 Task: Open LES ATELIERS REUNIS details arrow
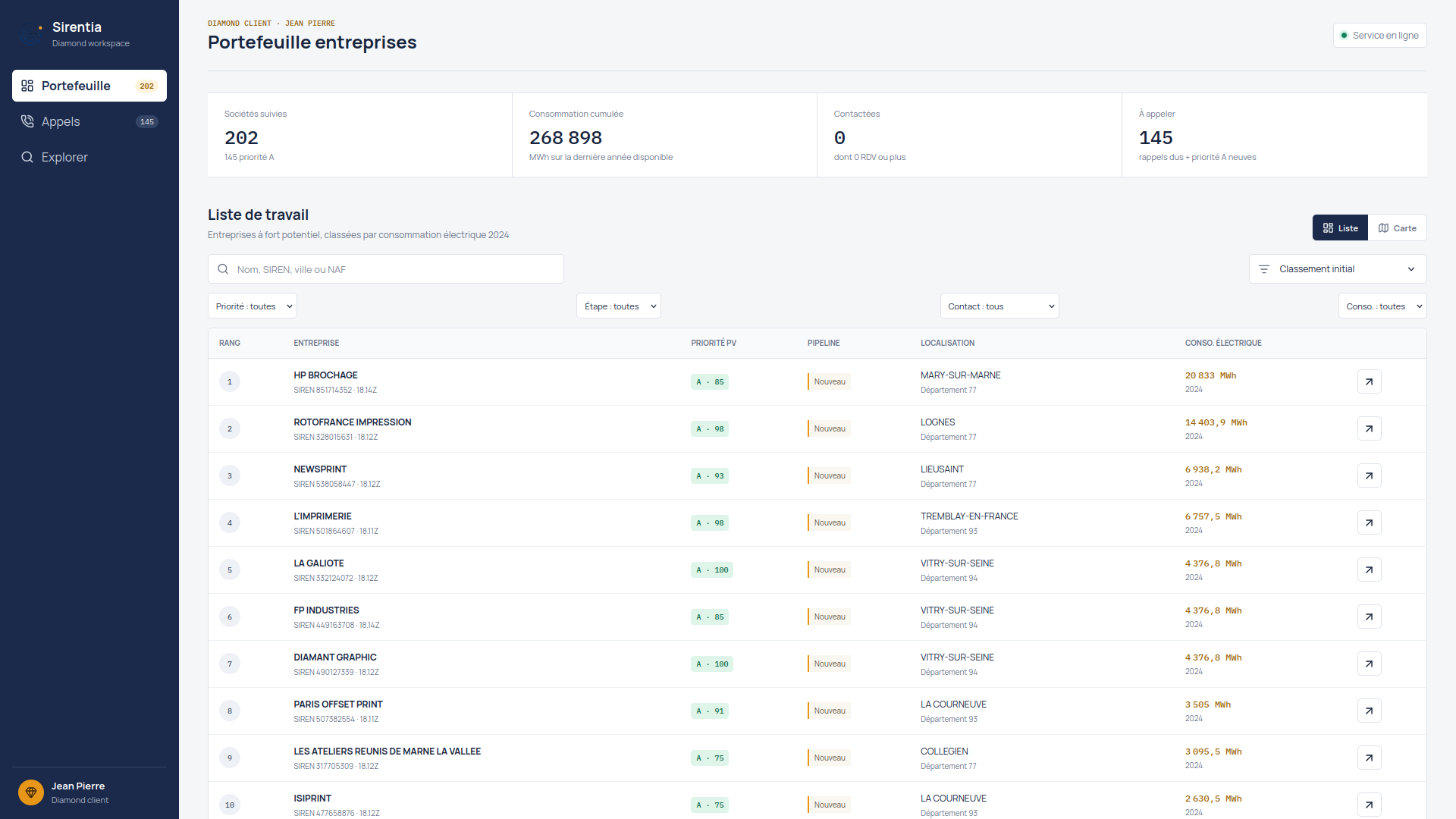[x=1369, y=758]
